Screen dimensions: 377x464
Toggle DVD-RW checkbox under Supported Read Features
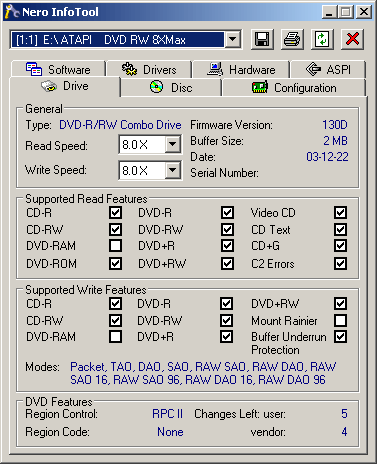(227, 230)
